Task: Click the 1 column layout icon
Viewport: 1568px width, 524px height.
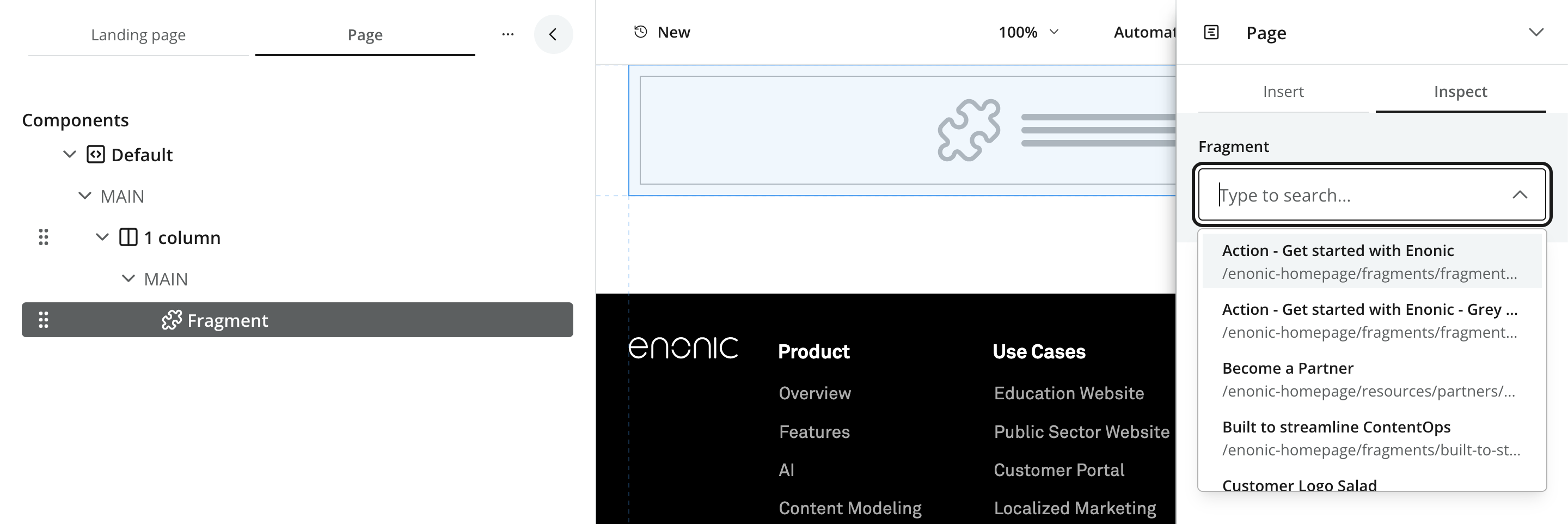Action: [x=128, y=237]
